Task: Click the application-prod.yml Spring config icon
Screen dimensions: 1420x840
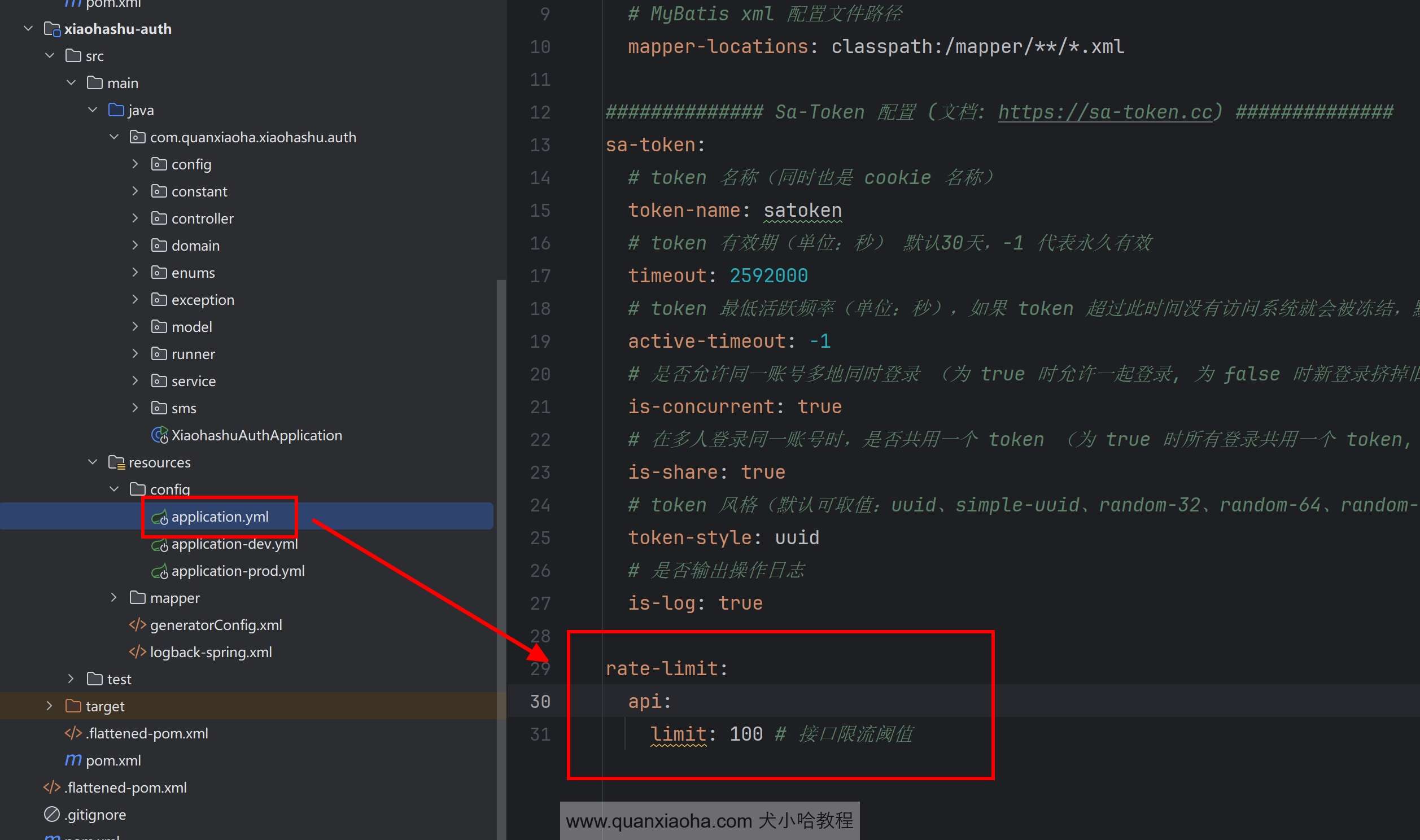Action: 160,572
